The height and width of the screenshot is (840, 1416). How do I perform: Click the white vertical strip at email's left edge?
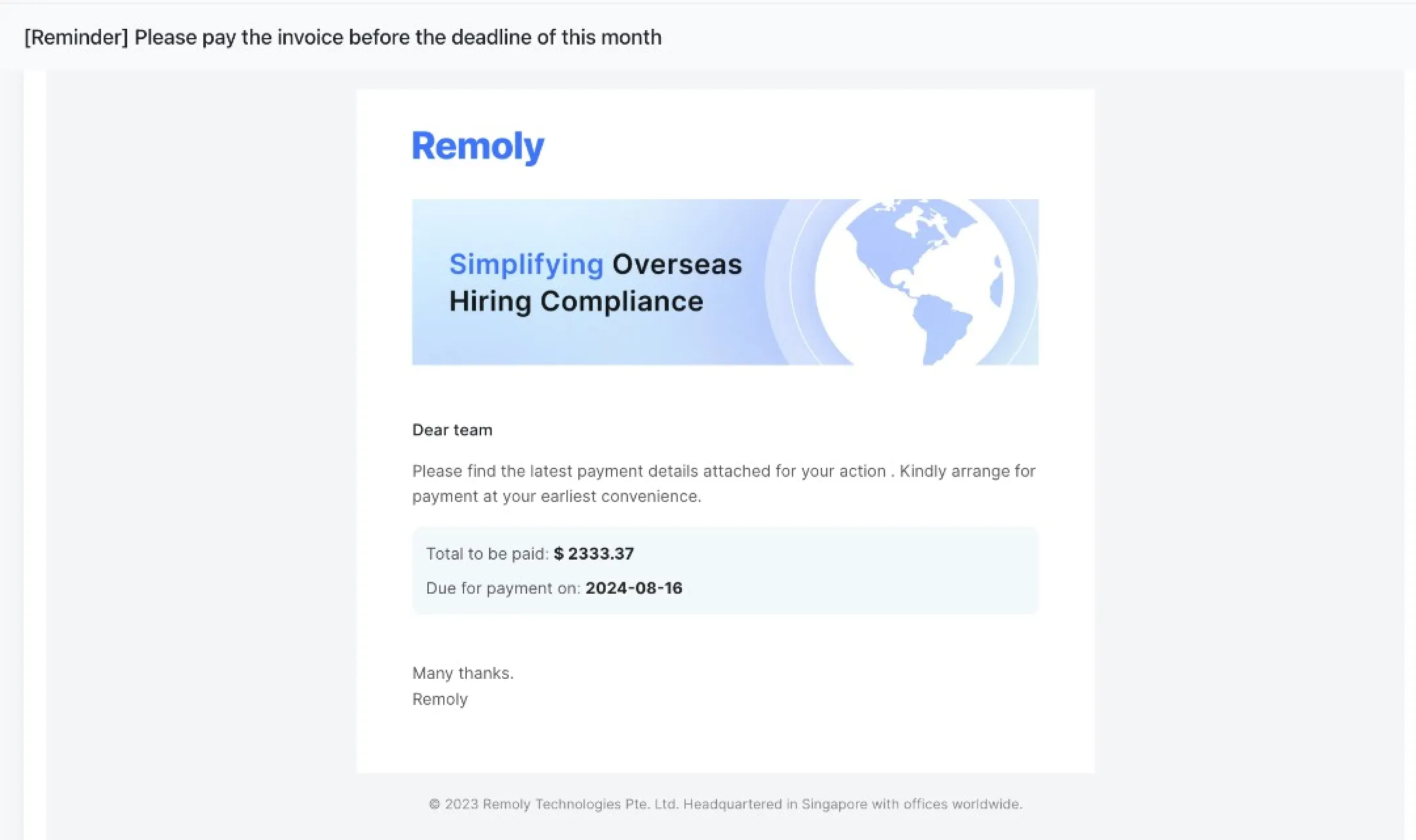point(35,455)
